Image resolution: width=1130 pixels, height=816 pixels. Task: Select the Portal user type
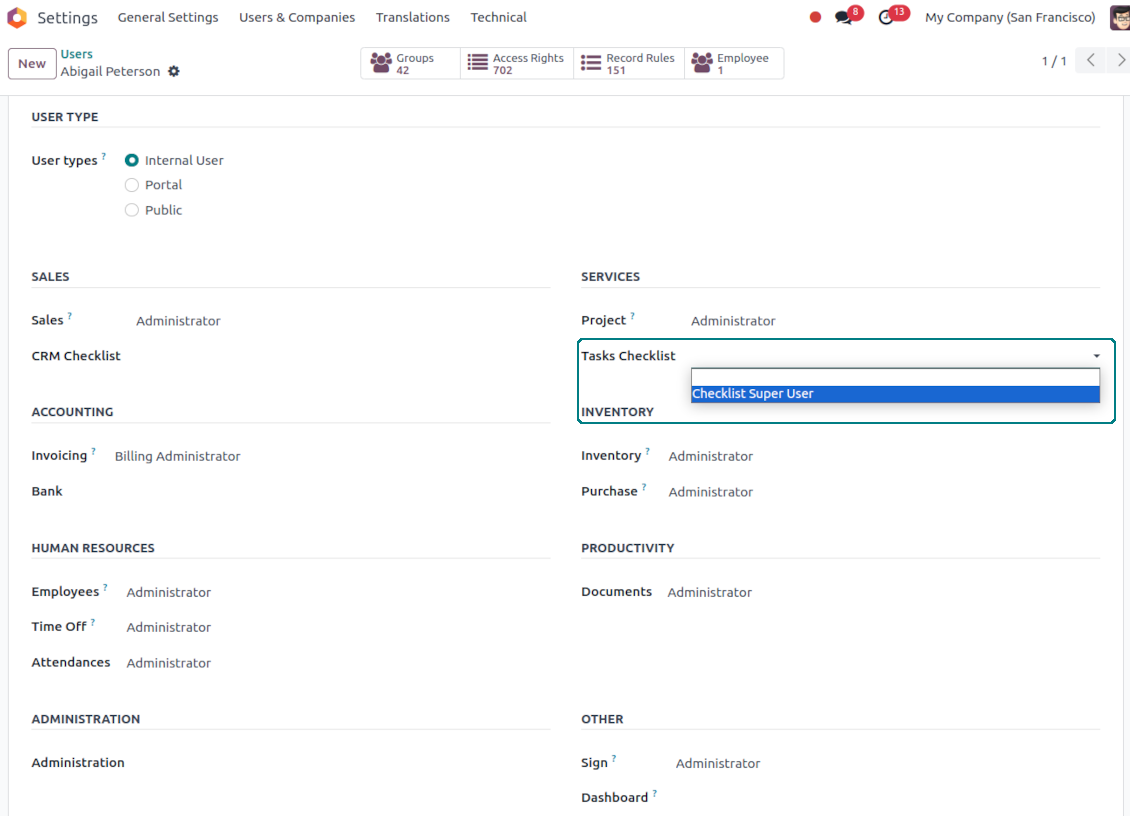pyautogui.click(x=132, y=185)
